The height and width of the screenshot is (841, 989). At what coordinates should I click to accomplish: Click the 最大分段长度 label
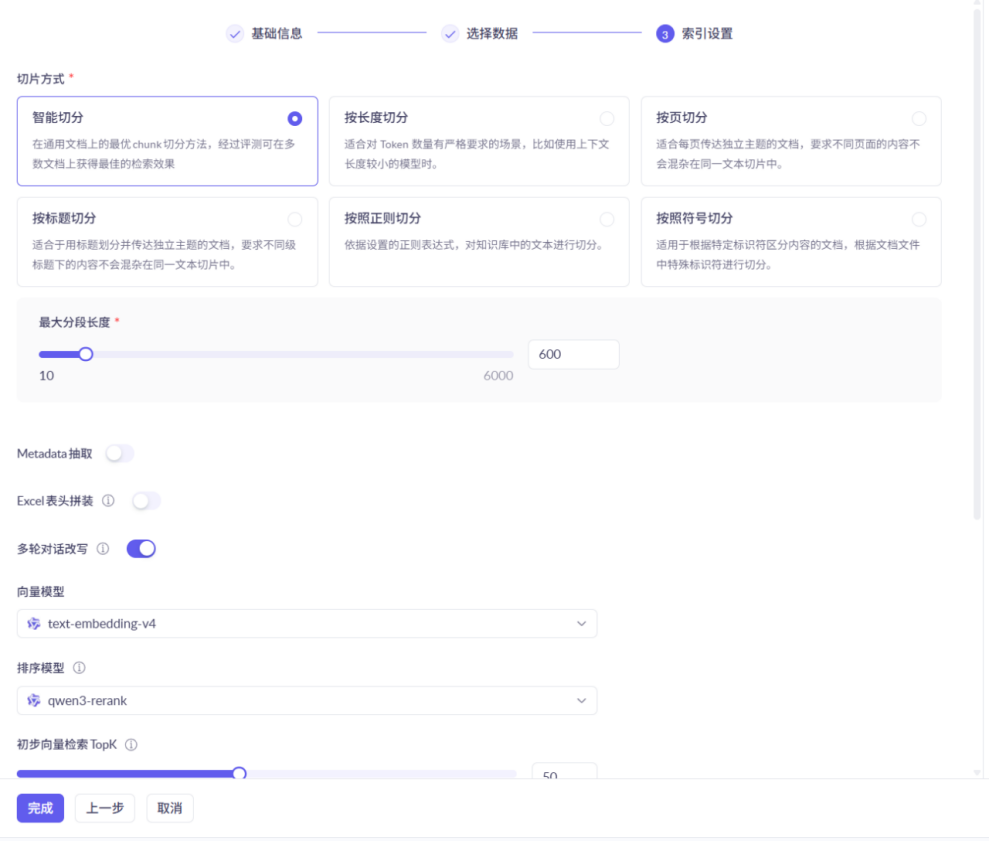click(x=74, y=322)
